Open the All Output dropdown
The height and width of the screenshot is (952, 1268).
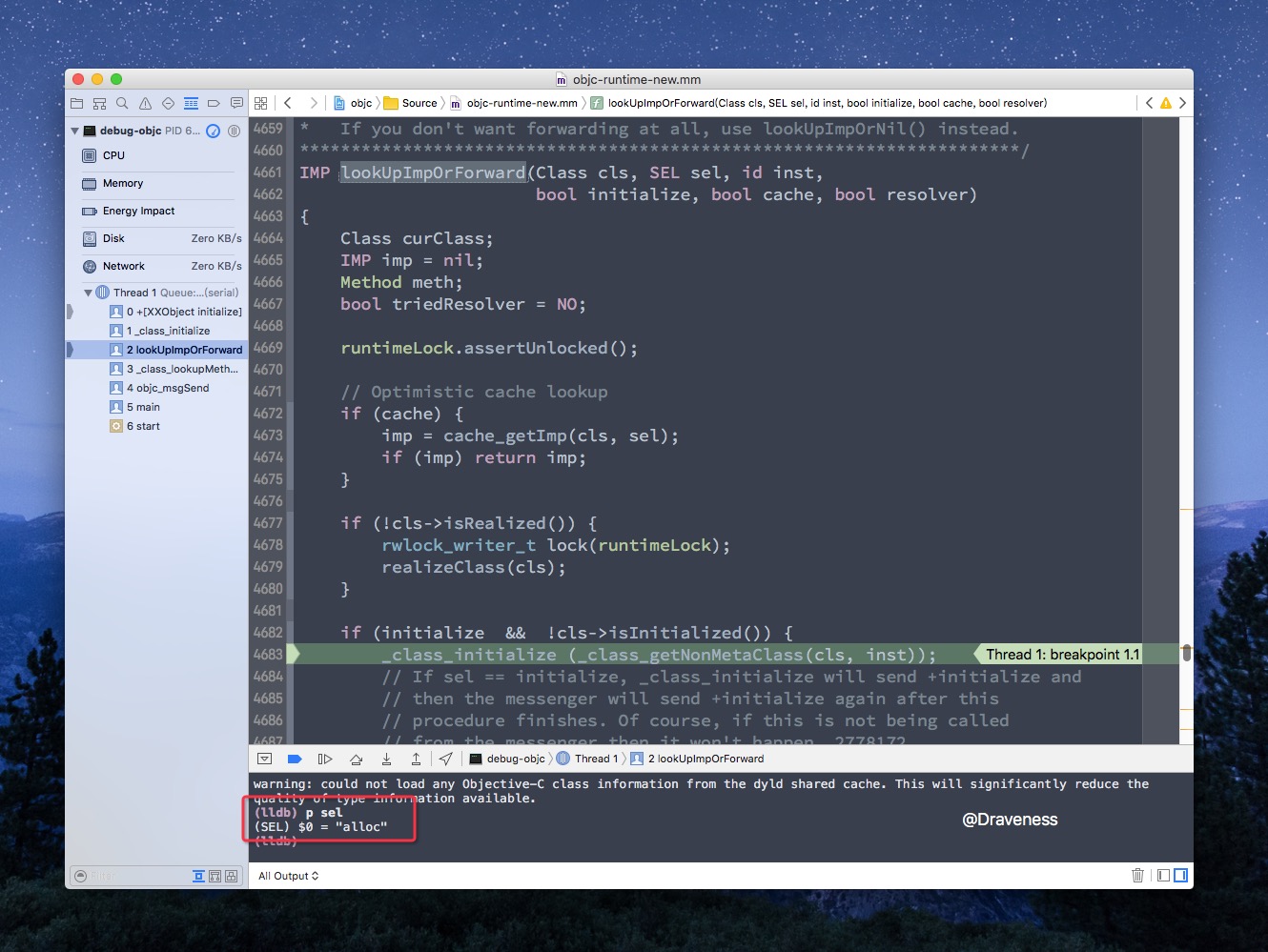coord(289,876)
